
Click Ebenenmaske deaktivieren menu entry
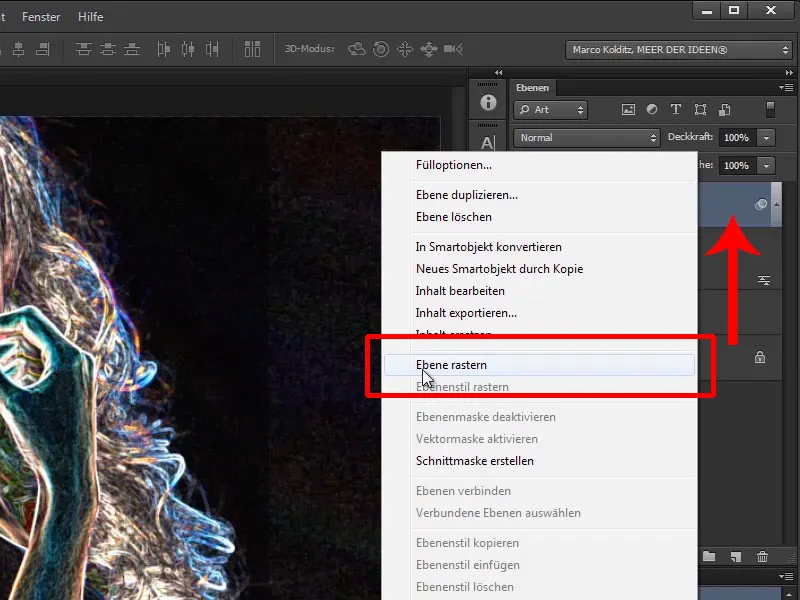[x=540, y=417]
